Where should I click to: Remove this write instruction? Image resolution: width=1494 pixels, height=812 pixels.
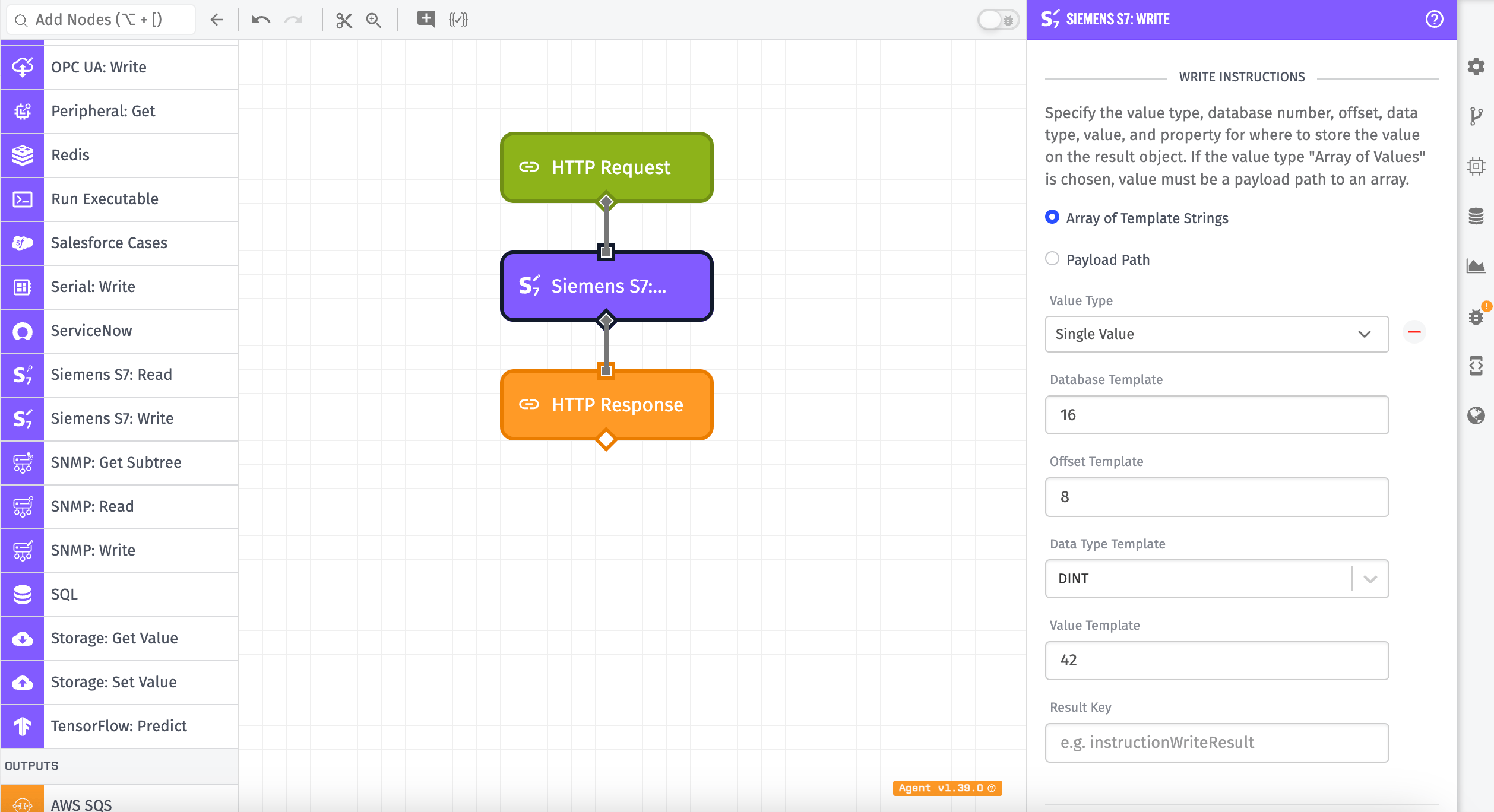pyautogui.click(x=1414, y=332)
